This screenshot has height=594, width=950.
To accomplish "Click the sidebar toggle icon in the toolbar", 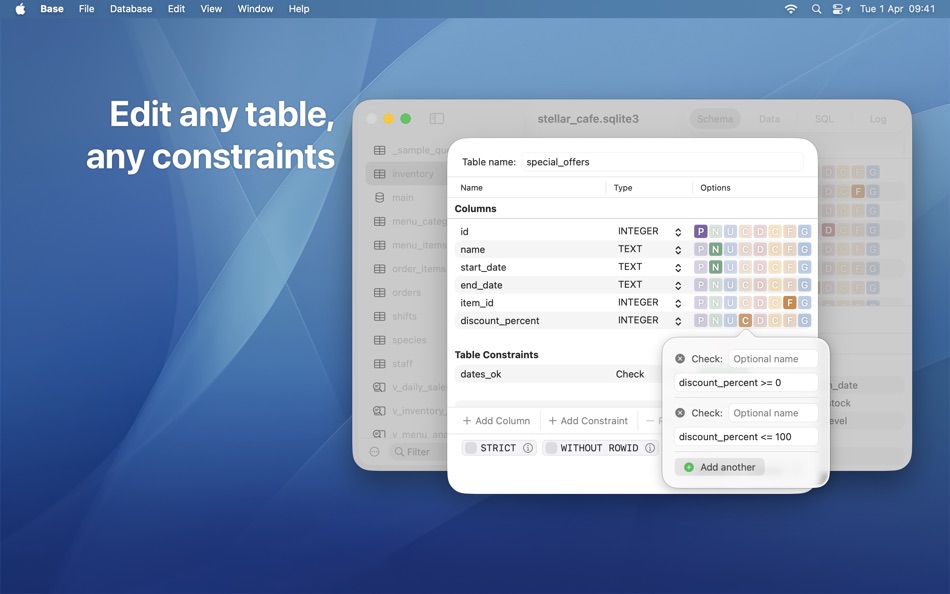I will click(x=437, y=118).
